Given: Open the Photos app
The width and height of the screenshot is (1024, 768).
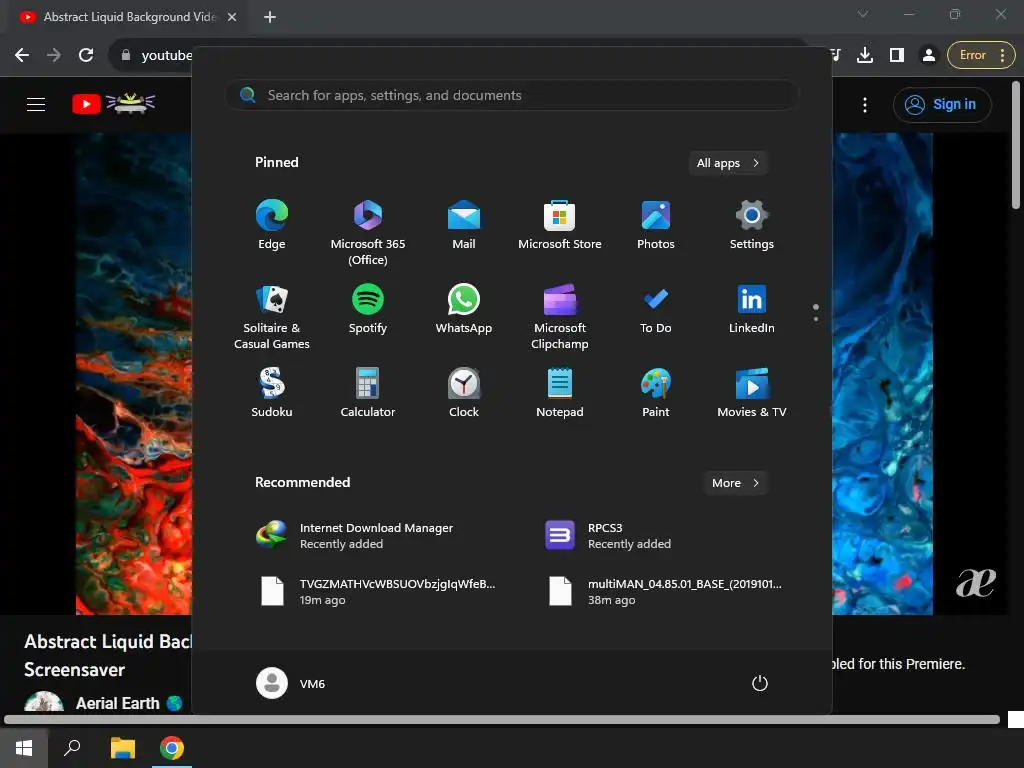Looking at the screenshot, I should click(656, 225).
